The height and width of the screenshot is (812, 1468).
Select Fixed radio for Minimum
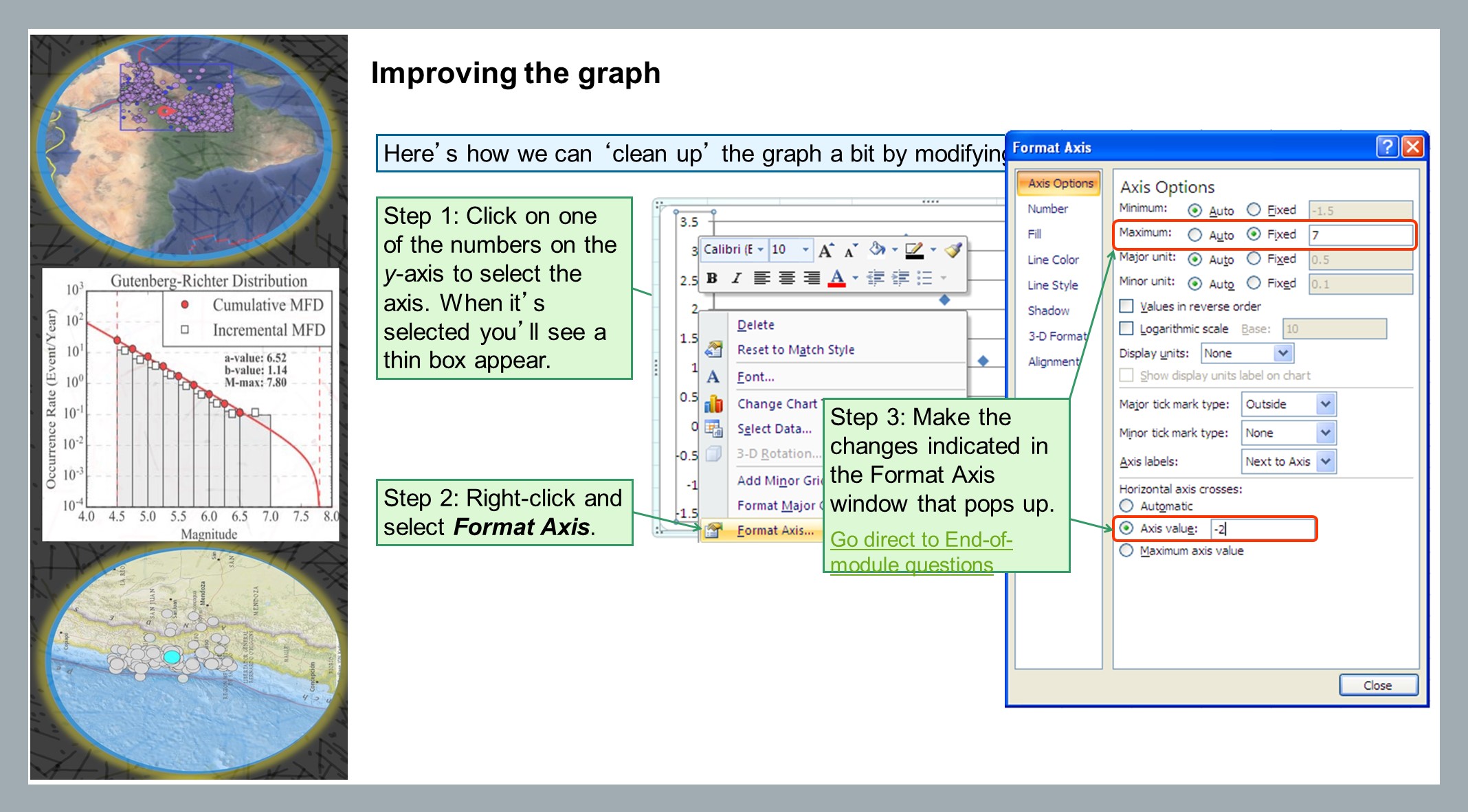click(1254, 210)
